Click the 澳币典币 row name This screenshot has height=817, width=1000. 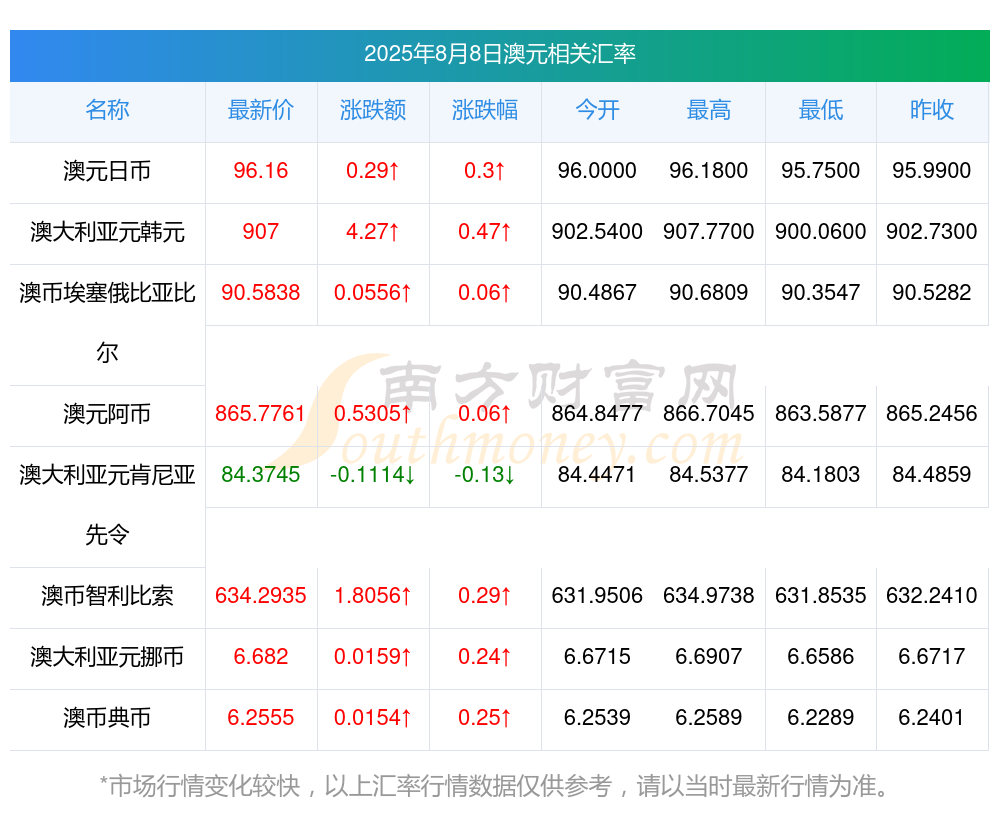[107, 718]
